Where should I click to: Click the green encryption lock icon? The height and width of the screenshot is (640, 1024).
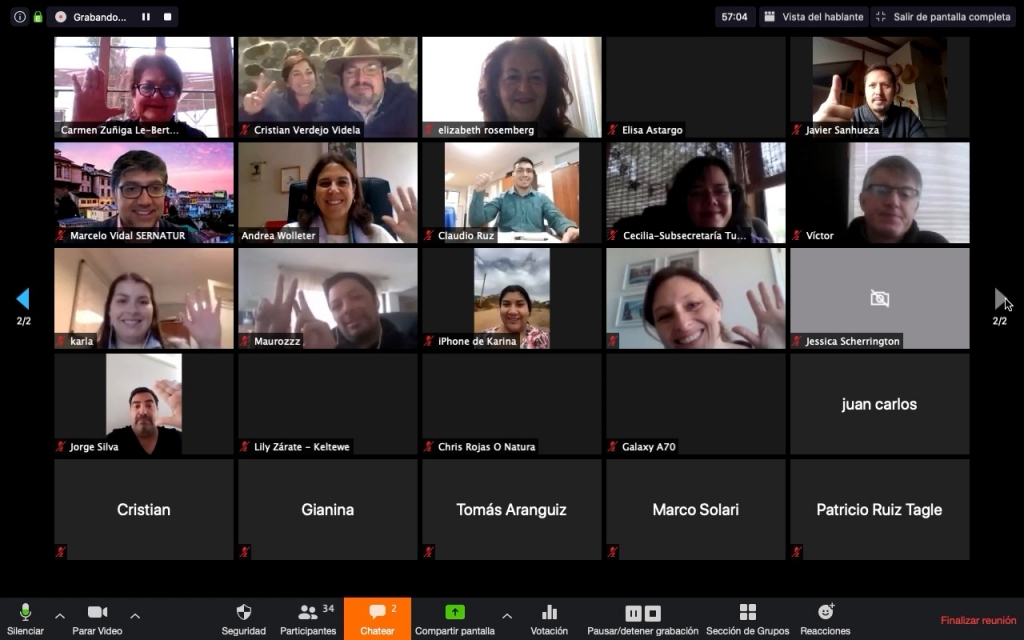(x=38, y=17)
